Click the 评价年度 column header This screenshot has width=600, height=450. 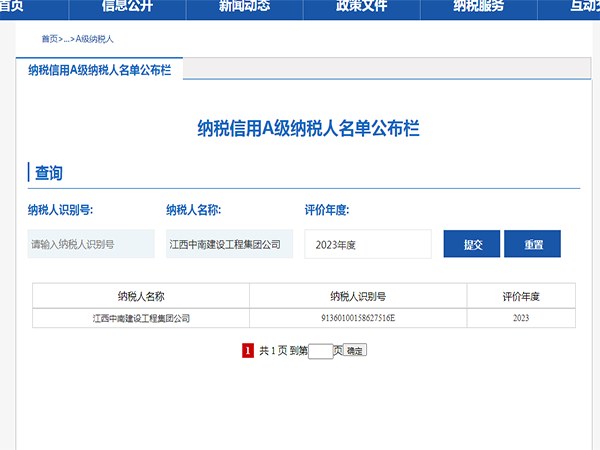coord(521,296)
